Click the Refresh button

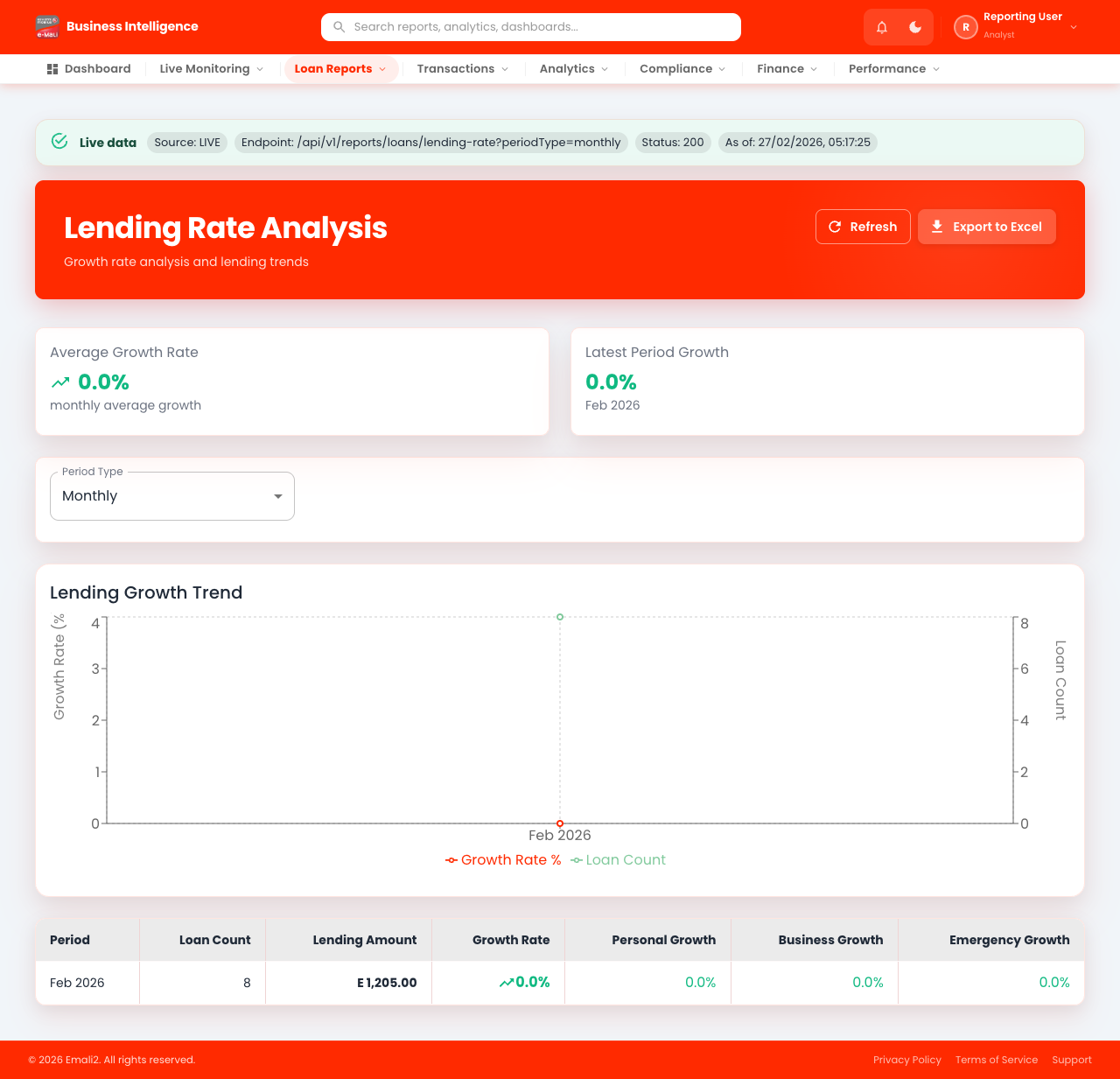863,227
